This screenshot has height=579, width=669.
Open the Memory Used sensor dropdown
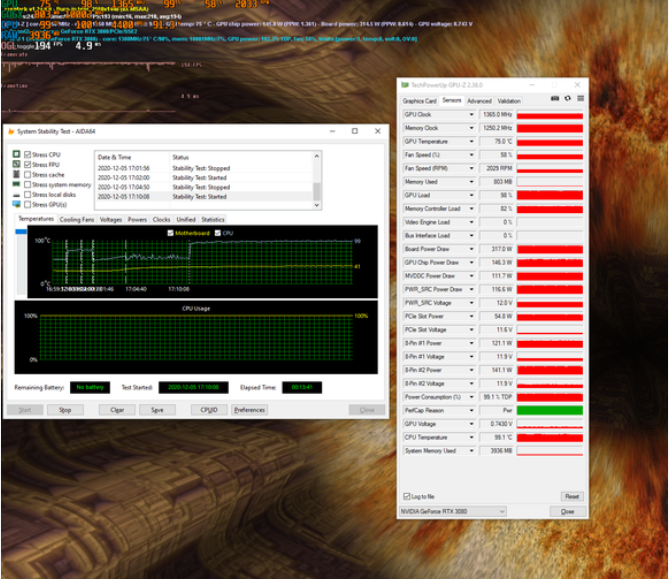471,182
